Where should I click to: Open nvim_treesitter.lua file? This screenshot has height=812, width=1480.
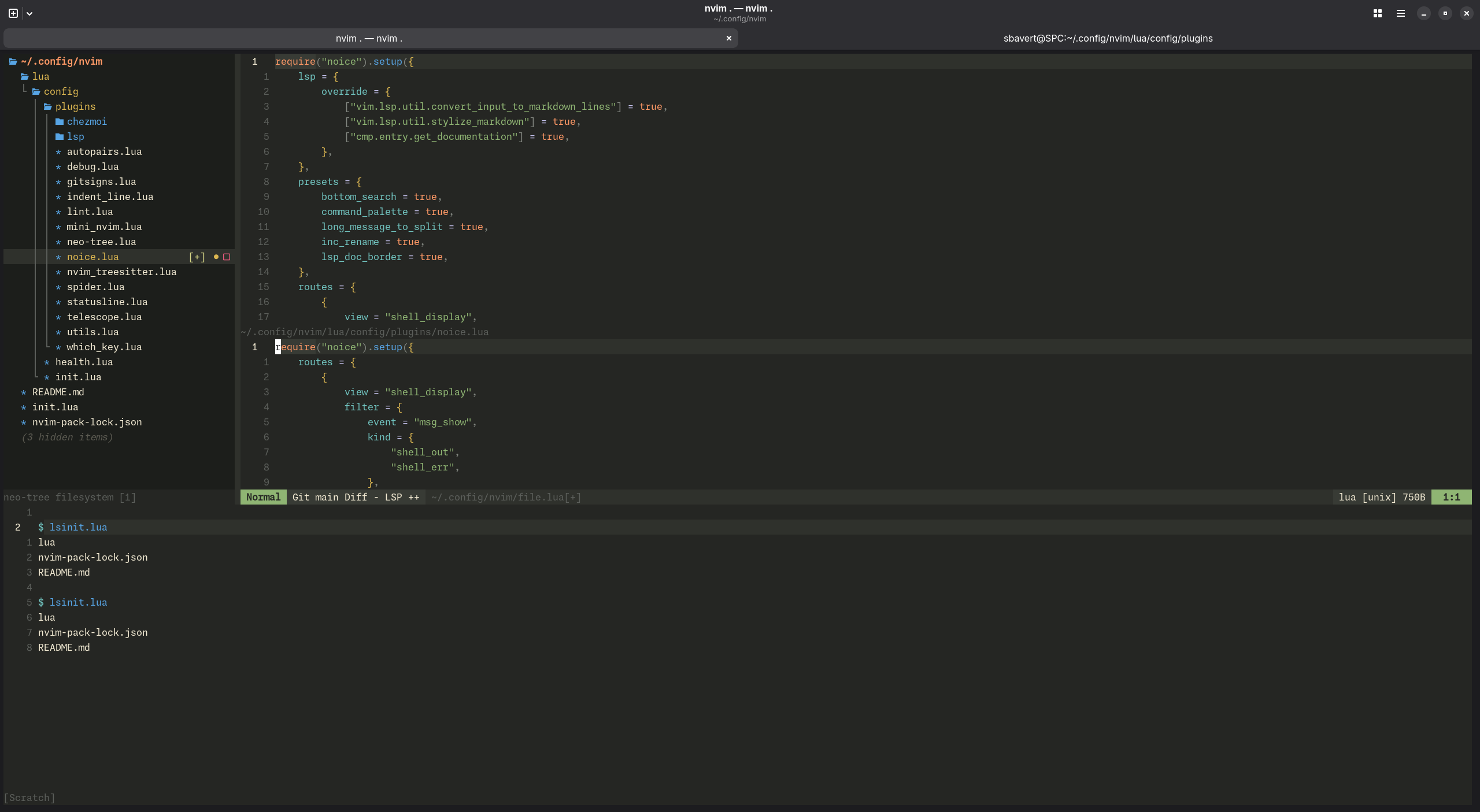tap(121, 272)
